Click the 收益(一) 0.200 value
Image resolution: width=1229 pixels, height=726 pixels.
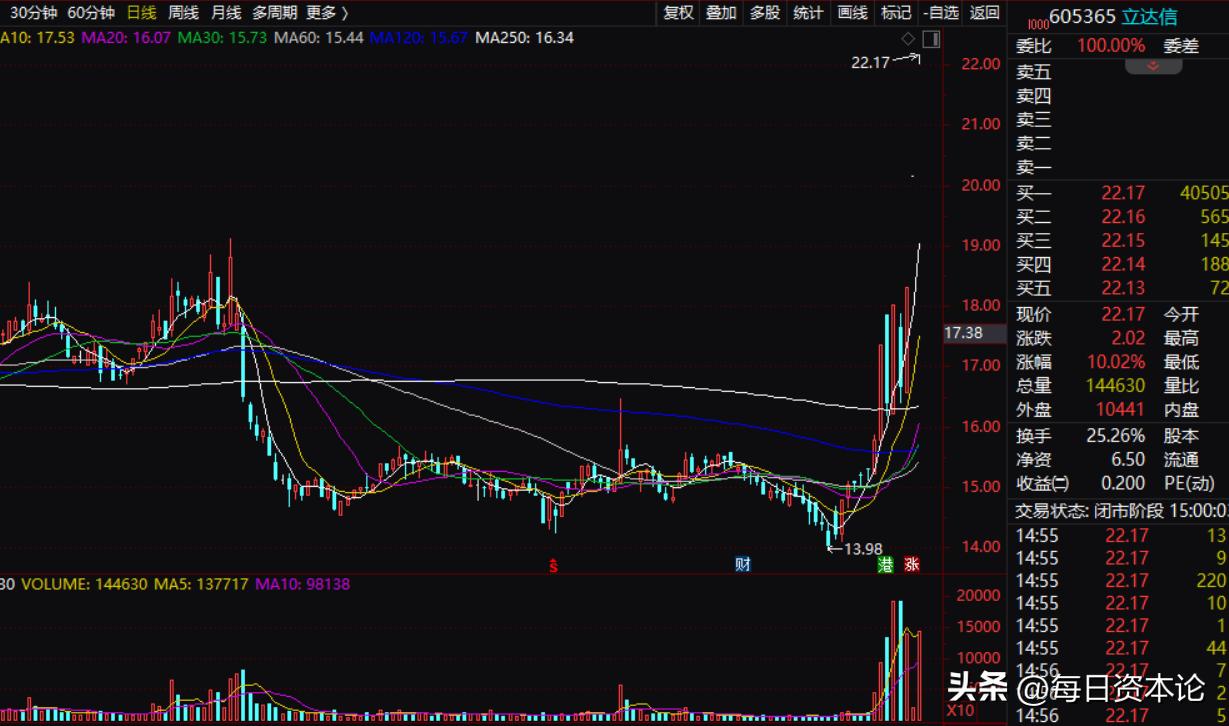1124,484
